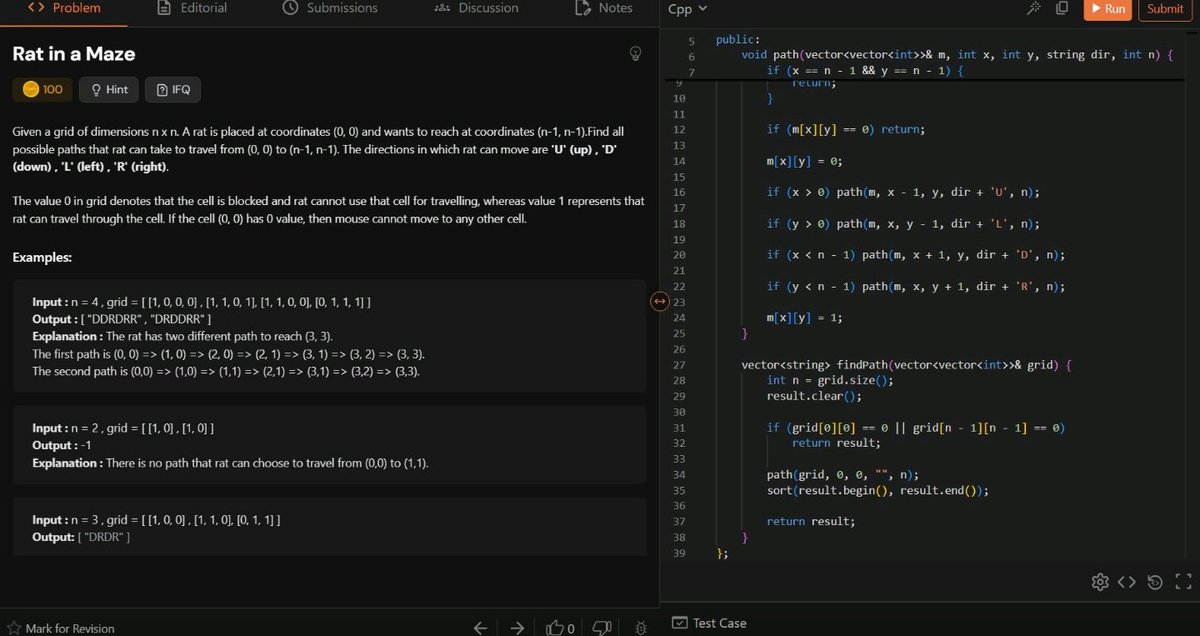Viewport: 1200px width, 636px height.
Task: Give the problem a thumbs down
Action: click(x=600, y=626)
